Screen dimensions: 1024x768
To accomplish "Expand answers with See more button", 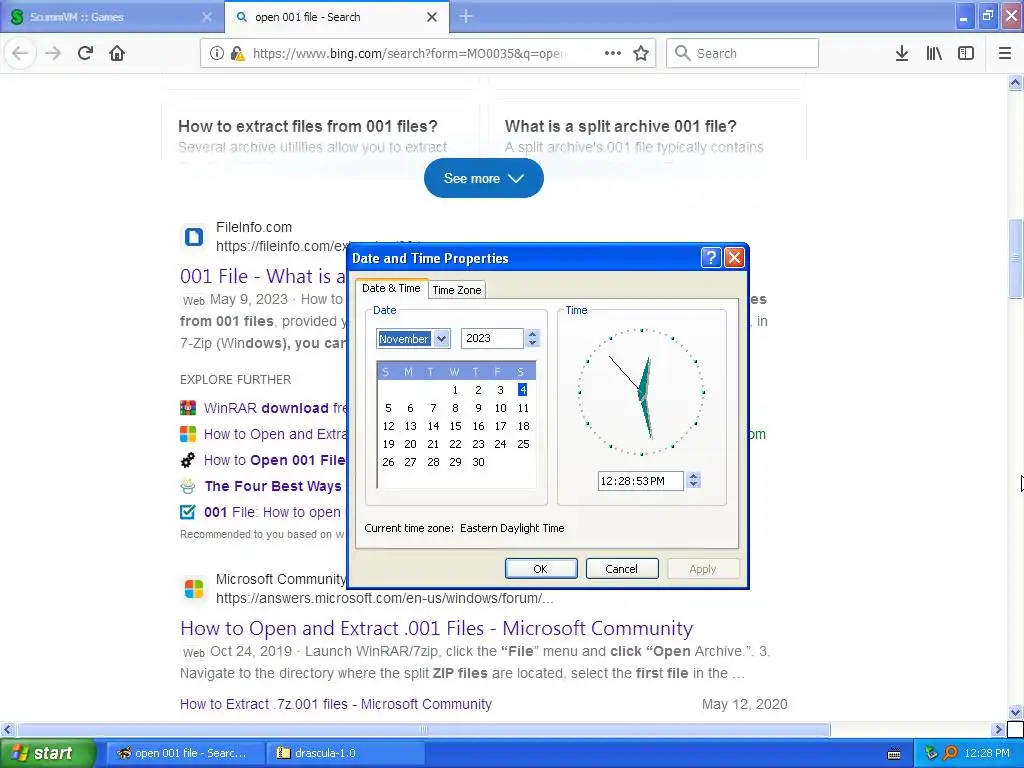I will coord(483,178).
